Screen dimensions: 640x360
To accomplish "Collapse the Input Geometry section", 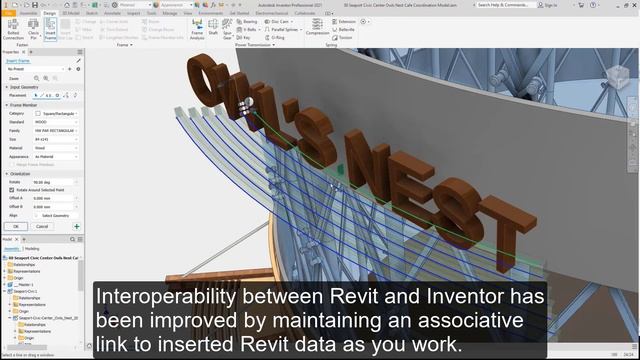I will [x=7, y=87].
